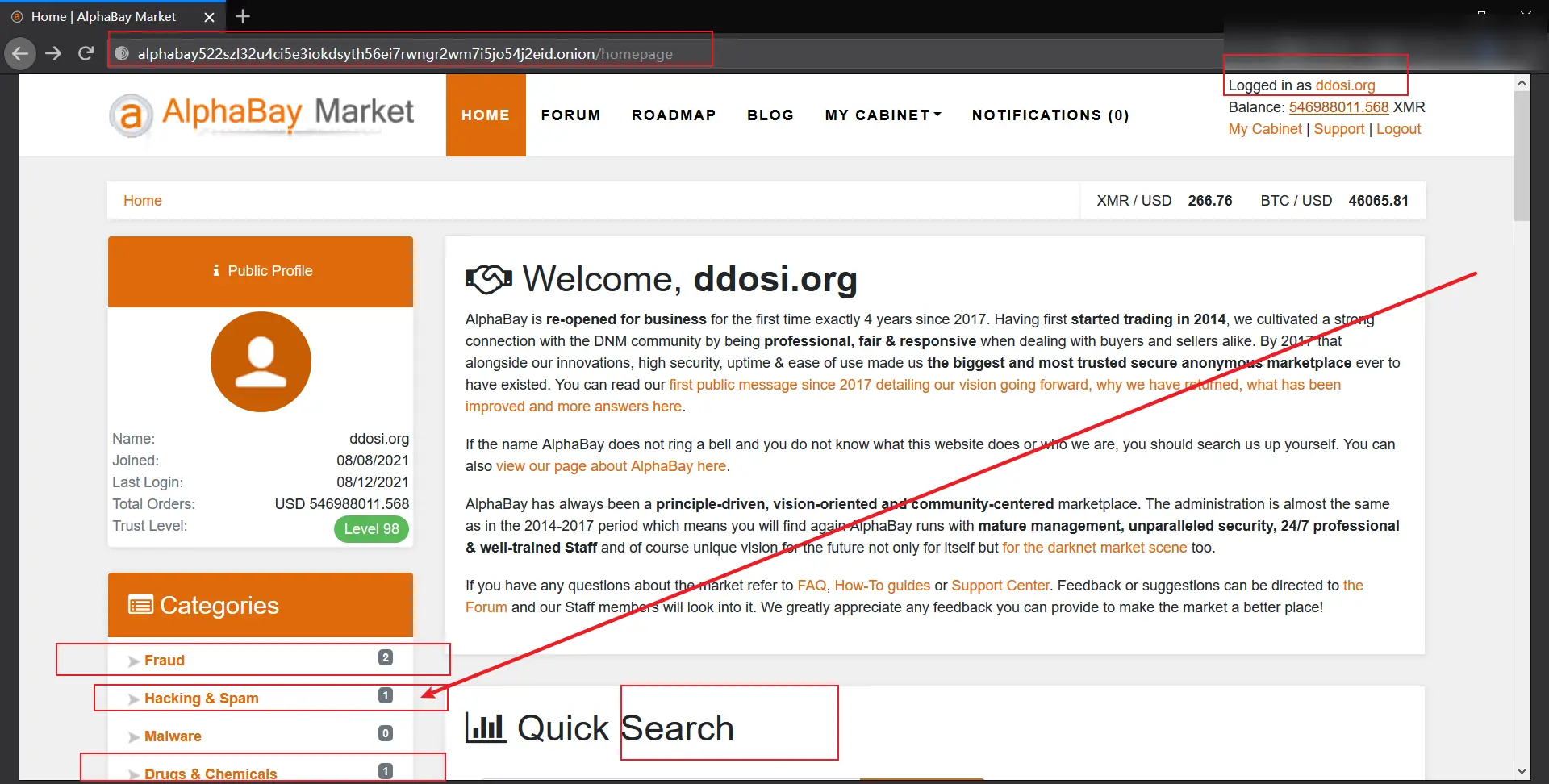Click the Joined date 08/08/2021
Image resolution: width=1549 pixels, height=784 pixels.
pos(373,461)
